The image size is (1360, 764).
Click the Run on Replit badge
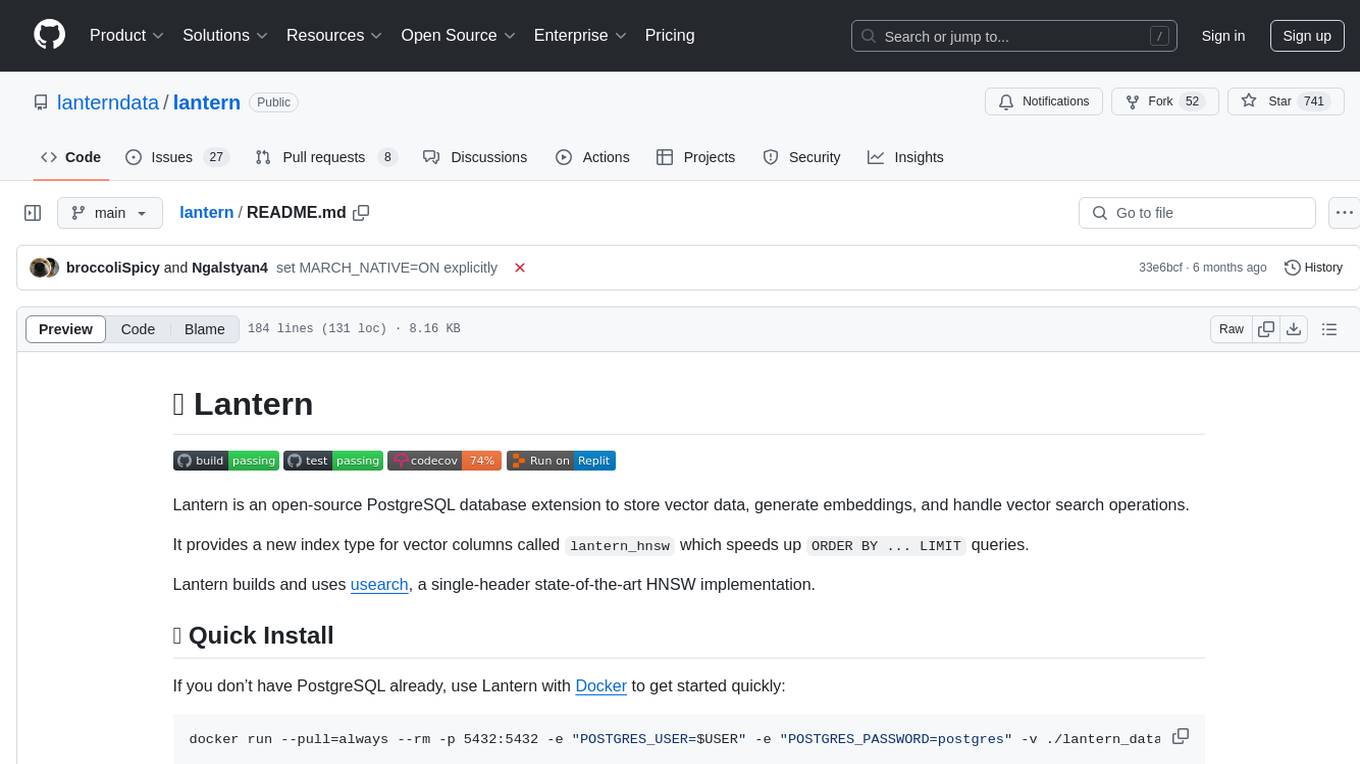[x=561, y=460]
